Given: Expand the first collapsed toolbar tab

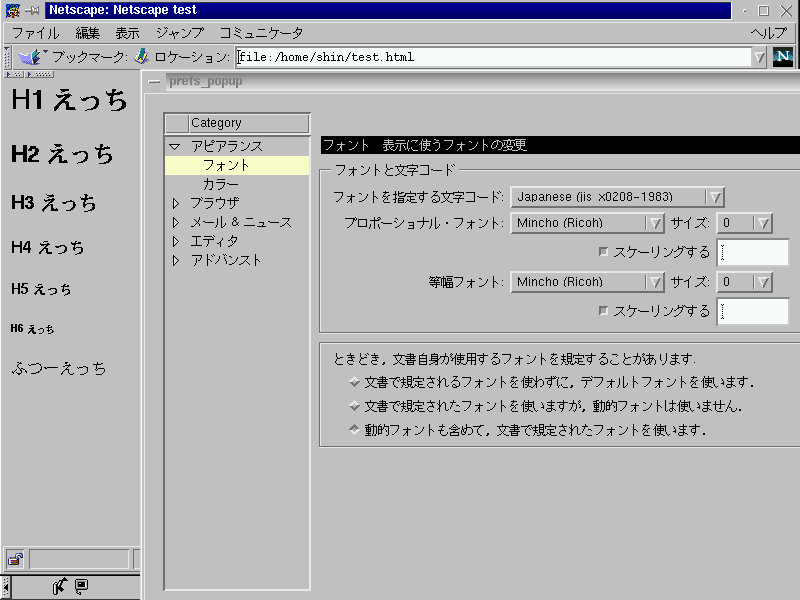Looking at the screenshot, I should (x=14, y=74).
